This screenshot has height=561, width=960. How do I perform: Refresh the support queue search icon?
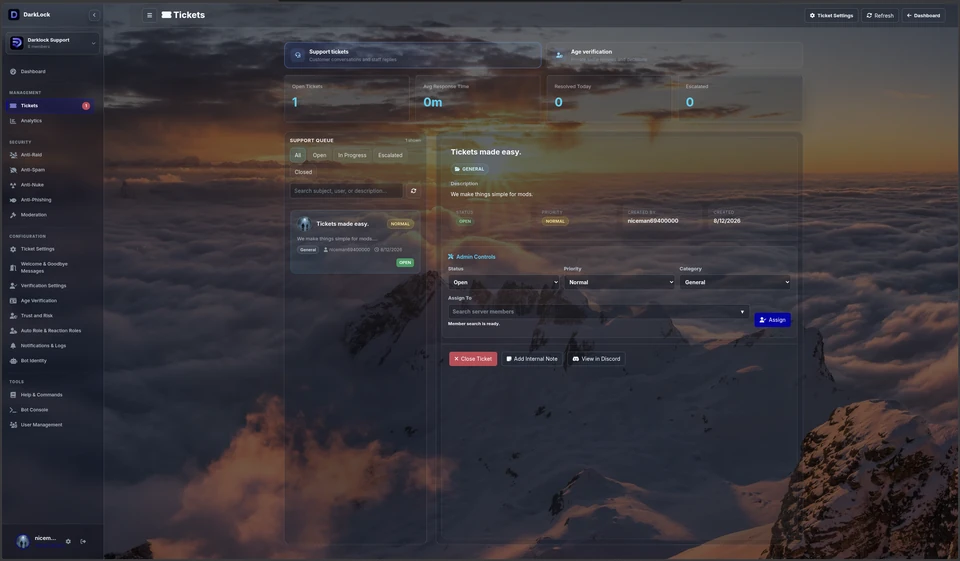click(413, 191)
